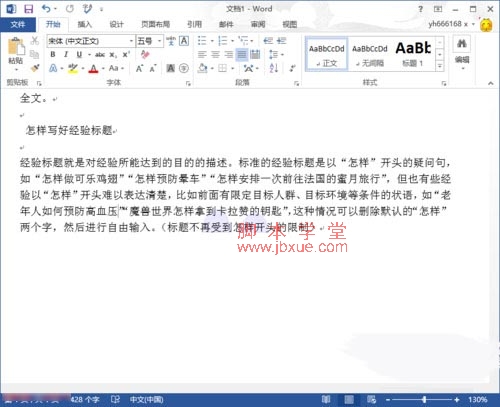Expand the bullets list dropdown arrow
Screen dimensions: 500x407
[212, 41]
